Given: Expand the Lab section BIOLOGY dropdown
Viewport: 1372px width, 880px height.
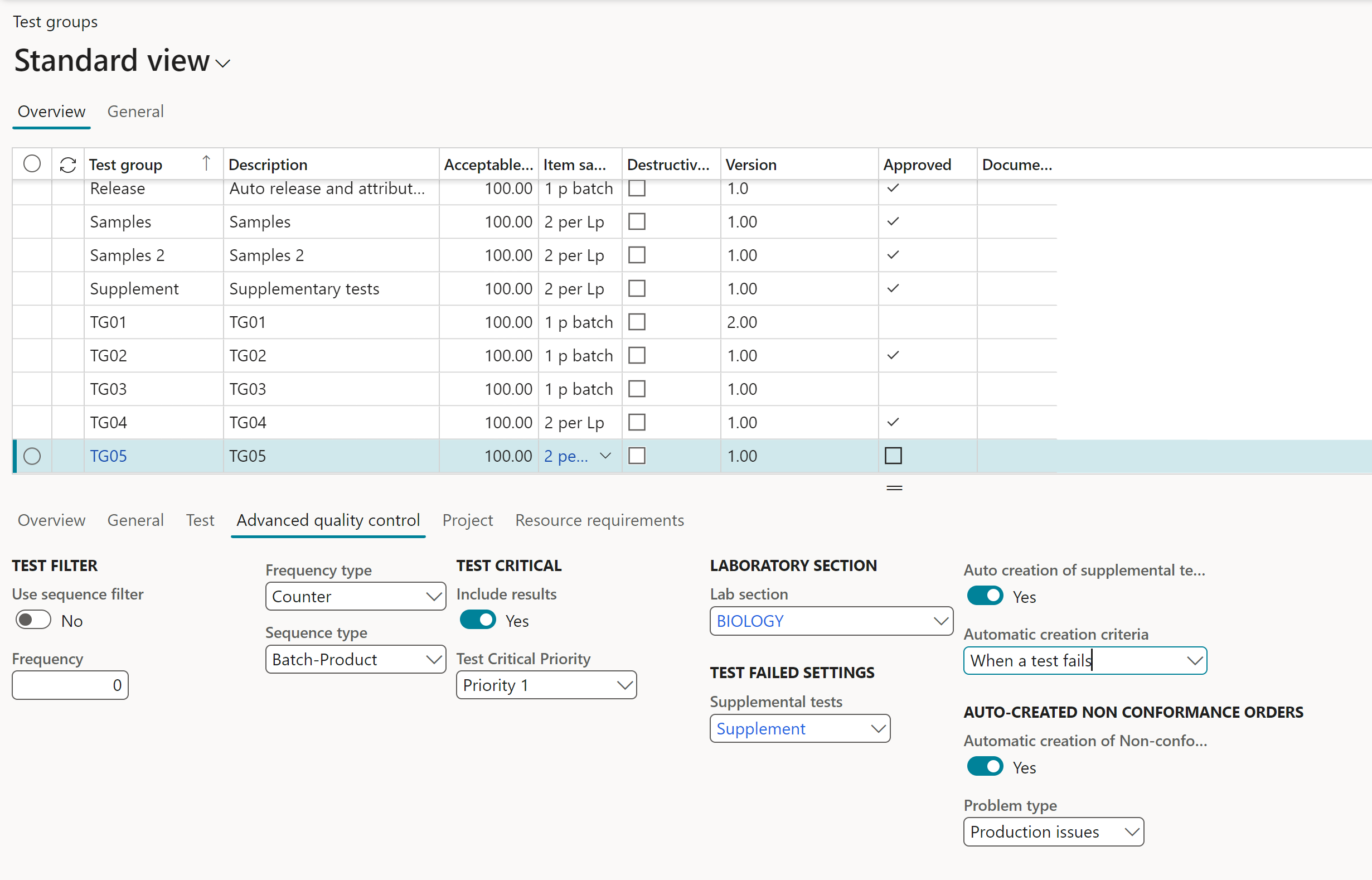Looking at the screenshot, I should [940, 621].
